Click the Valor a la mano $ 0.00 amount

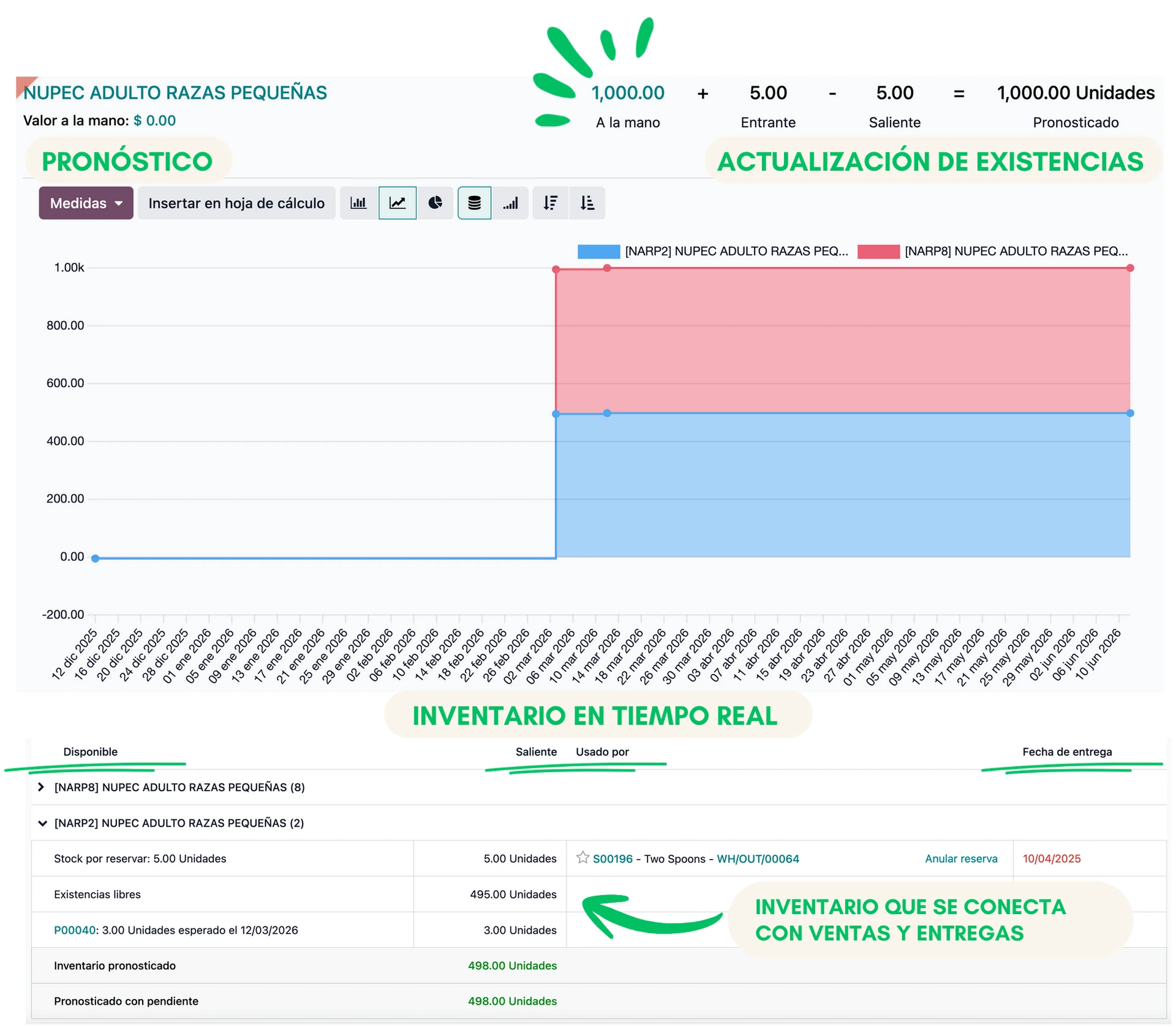click(155, 121)
